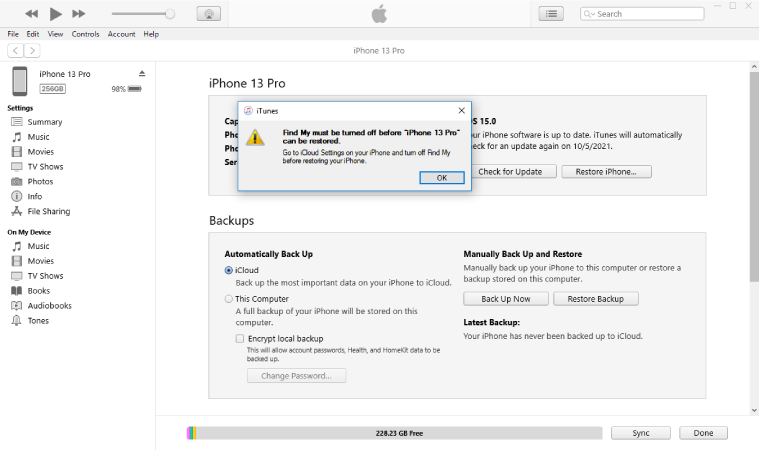Click the Play button
The height and width of the screenshot is (450, 759).
56,14
